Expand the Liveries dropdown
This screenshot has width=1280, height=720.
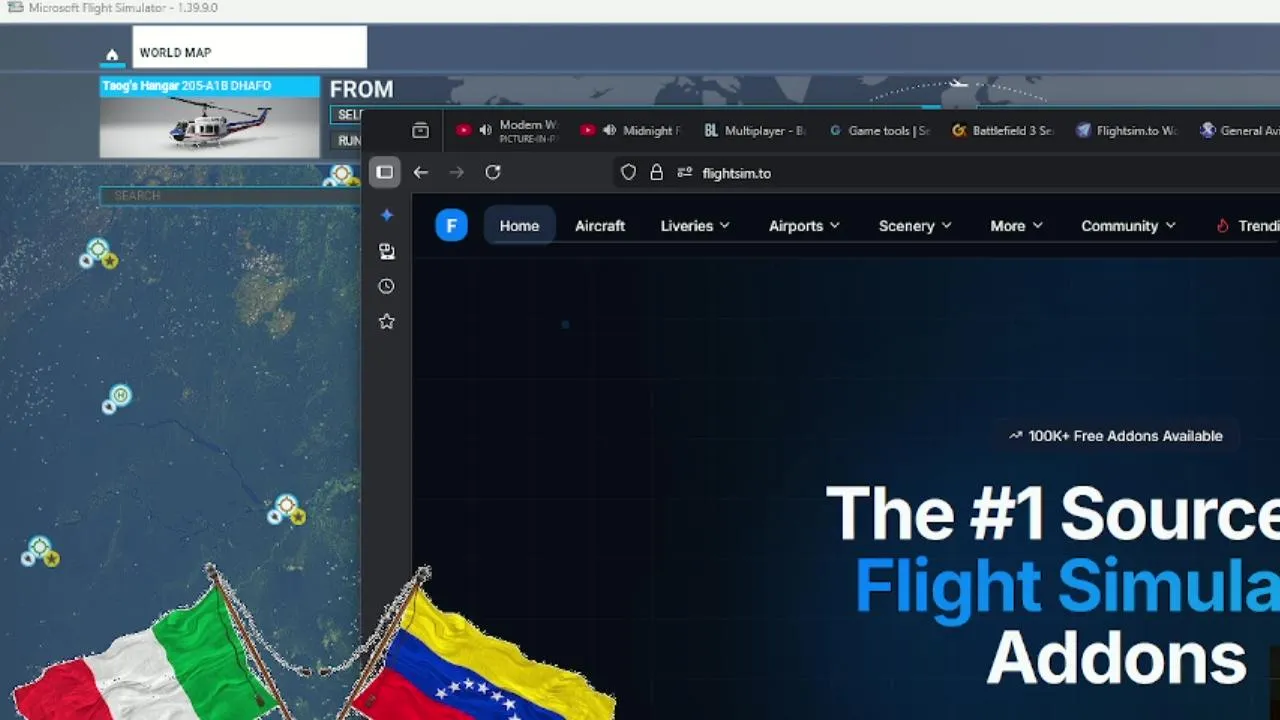(695, 226)
